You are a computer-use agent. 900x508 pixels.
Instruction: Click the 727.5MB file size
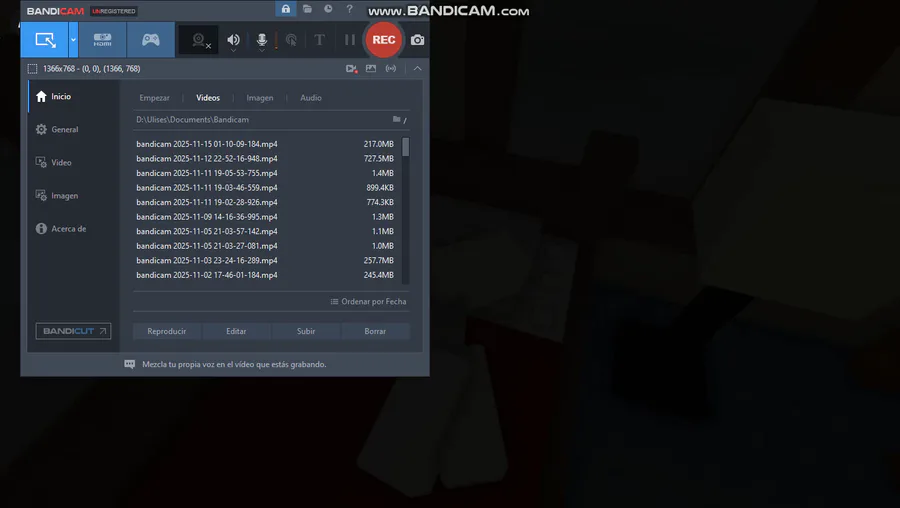pos(379,158)
